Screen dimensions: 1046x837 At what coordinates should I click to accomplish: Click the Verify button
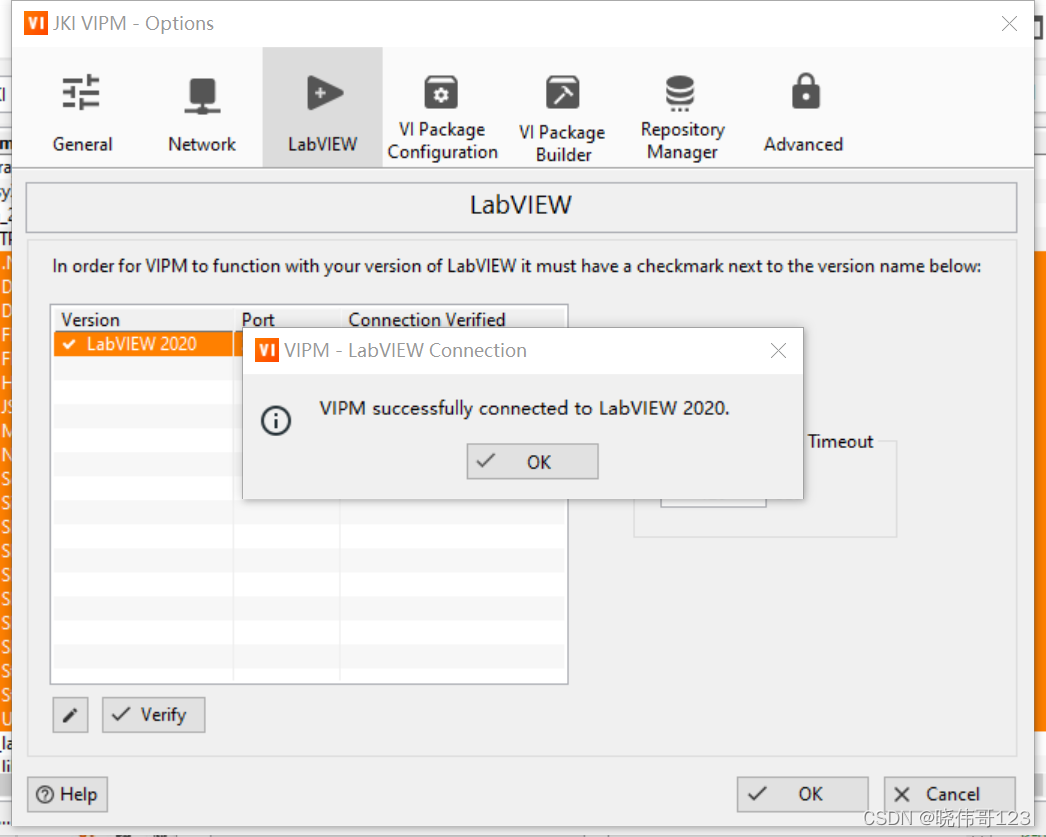pos(153,715)
